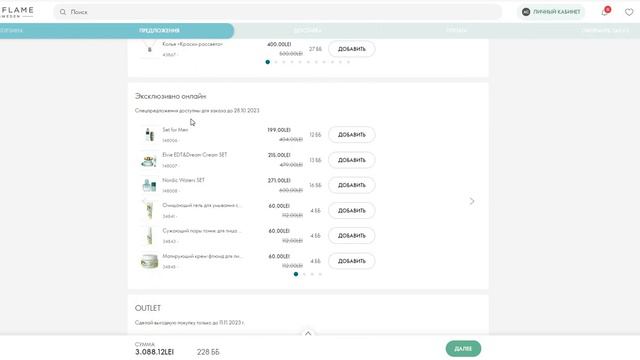Viewport: 640px width, 360px height.
Task: Focus the Поиск search field
Action: point(278,12)
